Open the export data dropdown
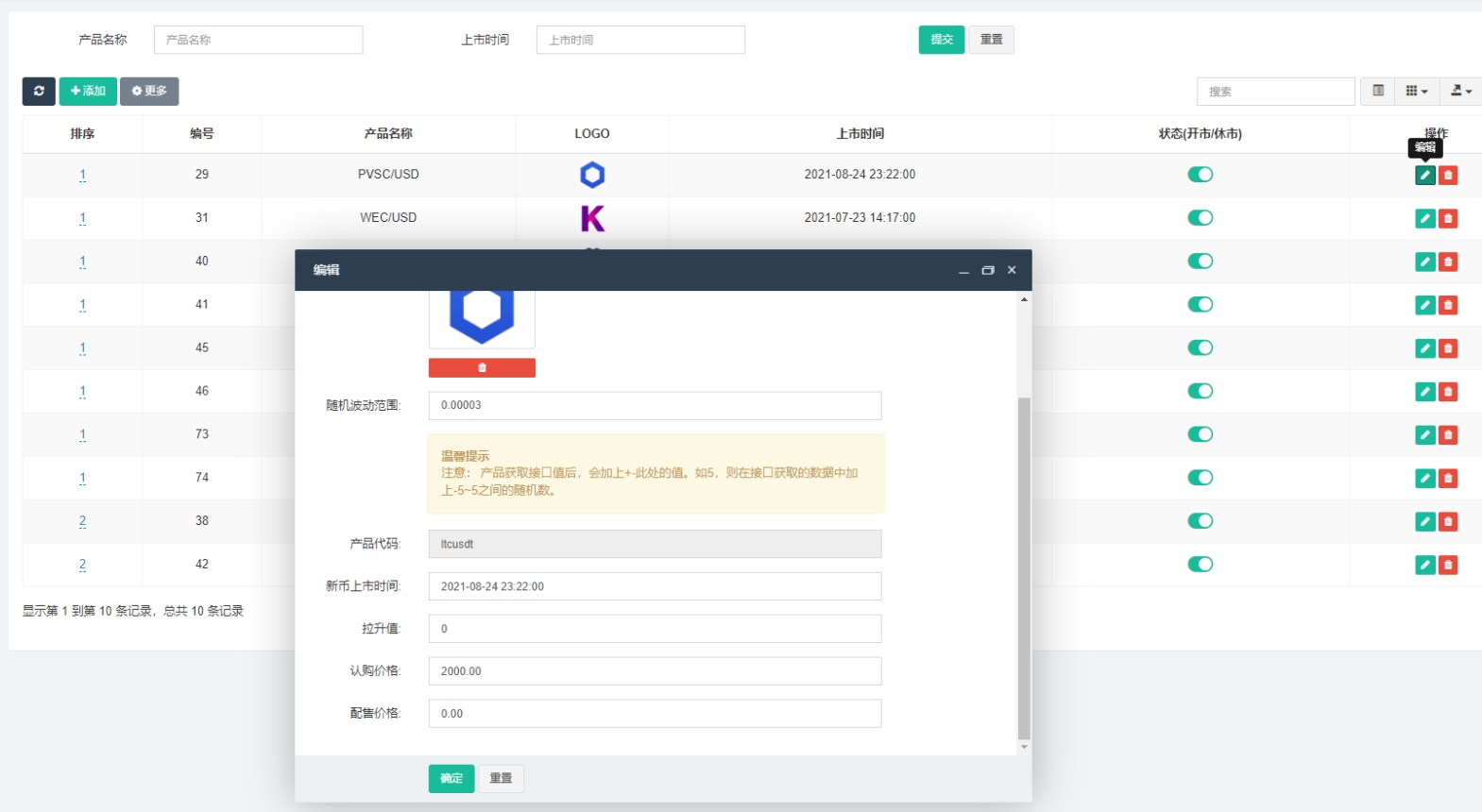 pyautogui.click(x=1460, y=92)
